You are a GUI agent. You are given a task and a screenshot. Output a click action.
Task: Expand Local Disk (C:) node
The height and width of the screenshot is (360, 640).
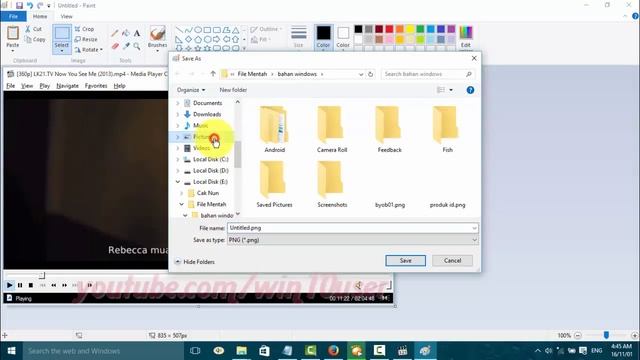tap(178, 159)
